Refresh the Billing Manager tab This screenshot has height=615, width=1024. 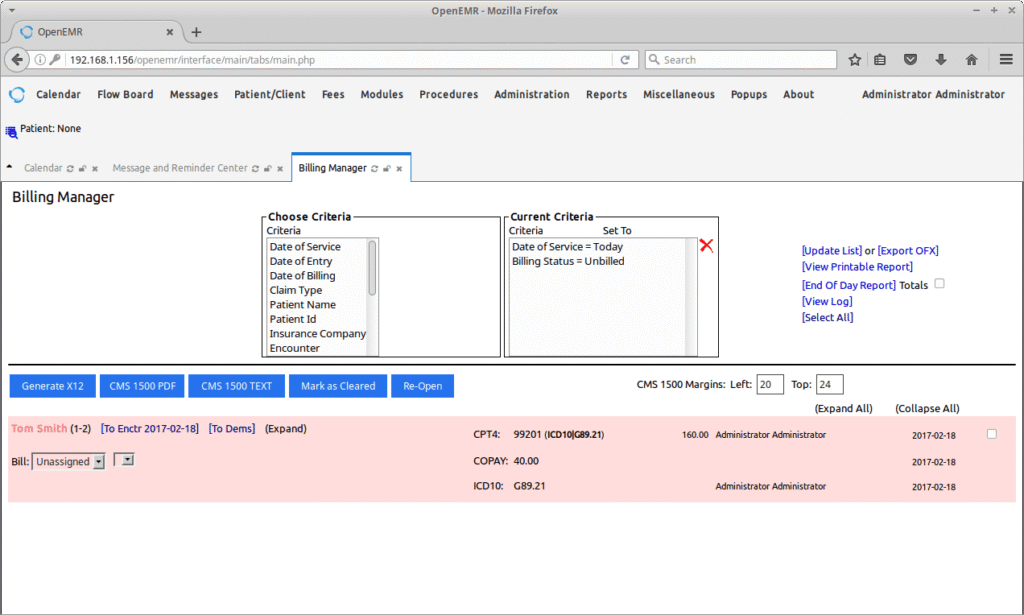(x=374, y=168)
